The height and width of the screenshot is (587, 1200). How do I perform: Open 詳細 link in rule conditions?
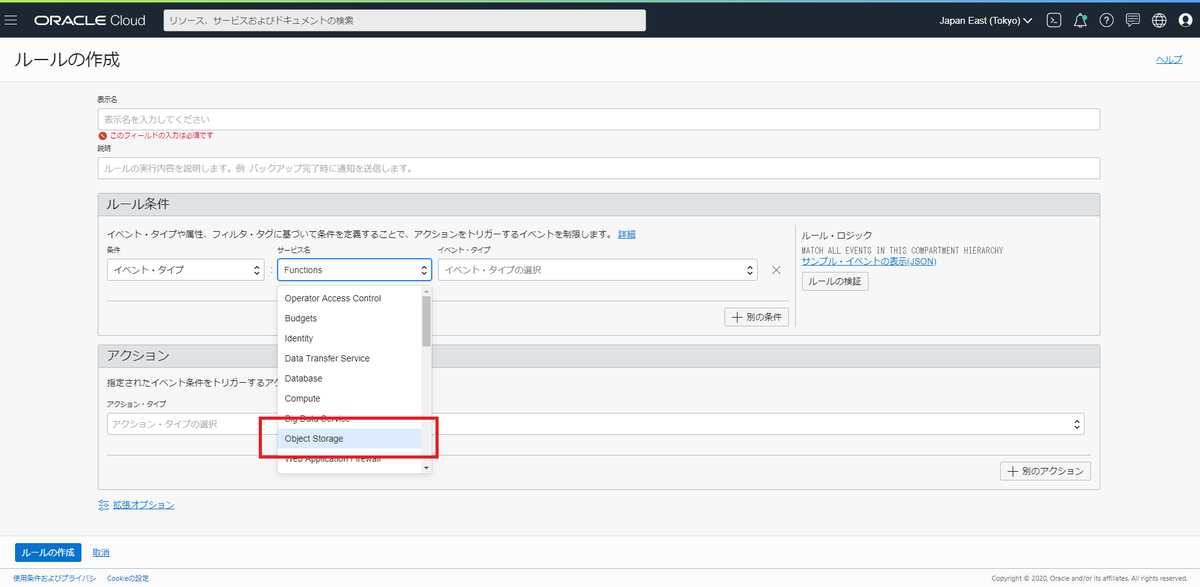626,234
